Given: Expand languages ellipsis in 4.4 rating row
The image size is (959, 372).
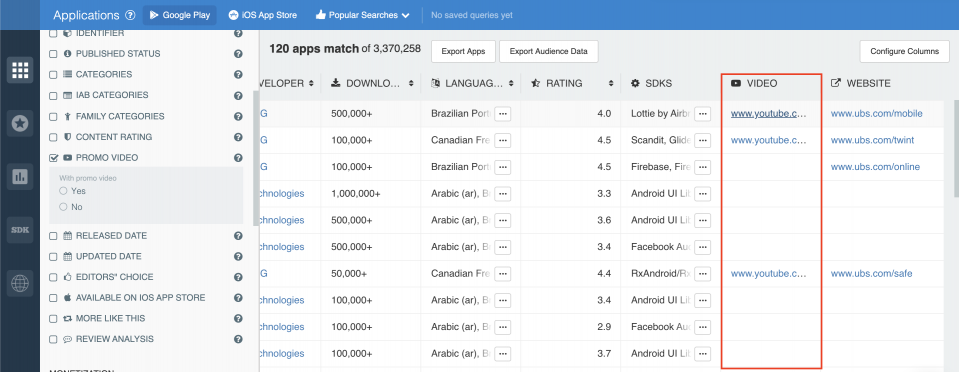Looking at the screenshot, I should 503,273.
